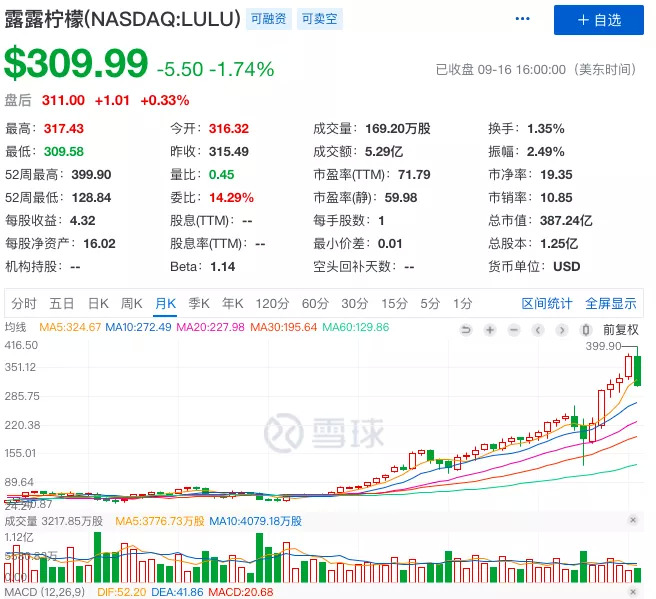Click the MA60:129.86 moving average label

pos(356,327)
